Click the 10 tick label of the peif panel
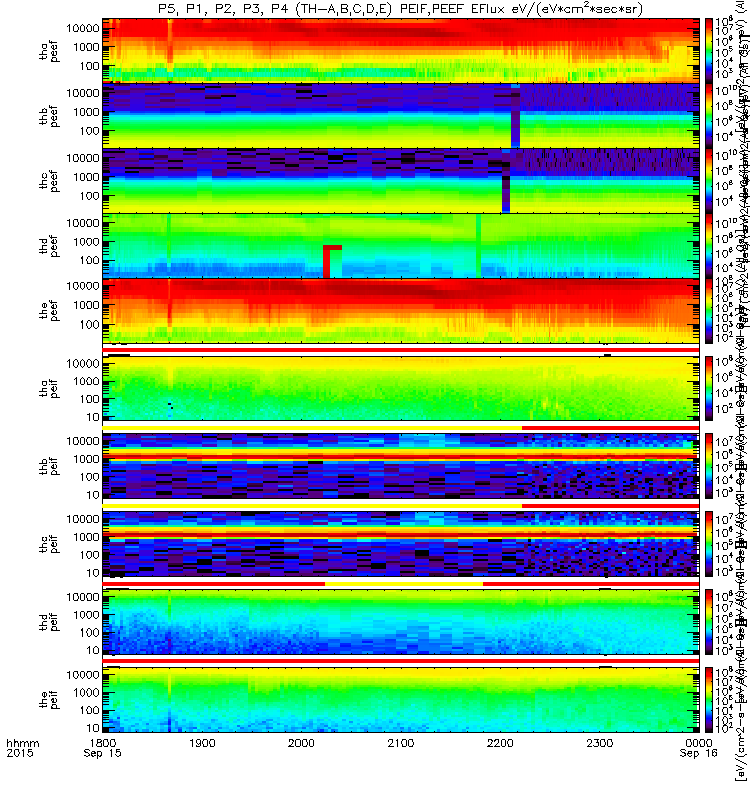750x800 pixels. click(93, 728)
